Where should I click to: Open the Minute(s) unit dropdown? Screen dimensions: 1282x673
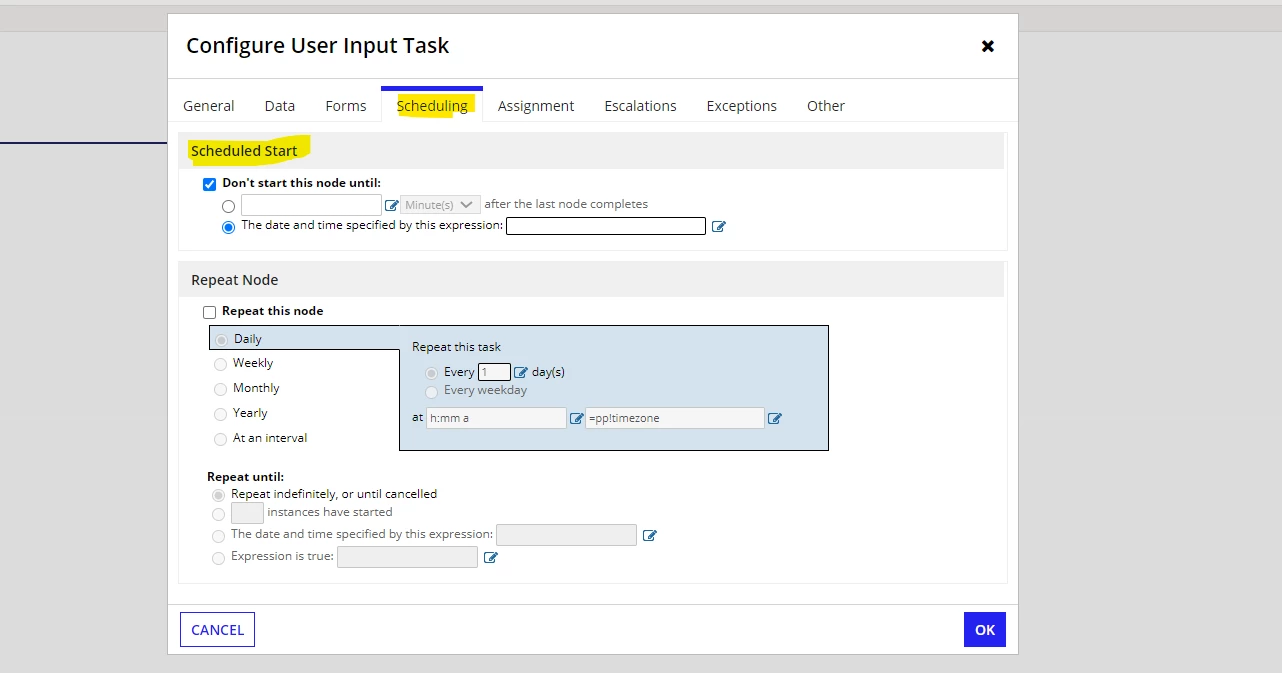click(x=441, y=205)
